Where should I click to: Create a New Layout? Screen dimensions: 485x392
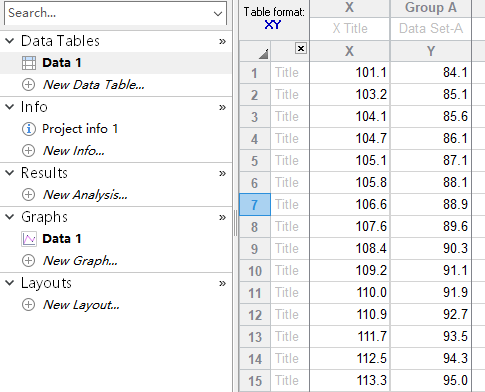pyautogui.click(x=81, y=305)
